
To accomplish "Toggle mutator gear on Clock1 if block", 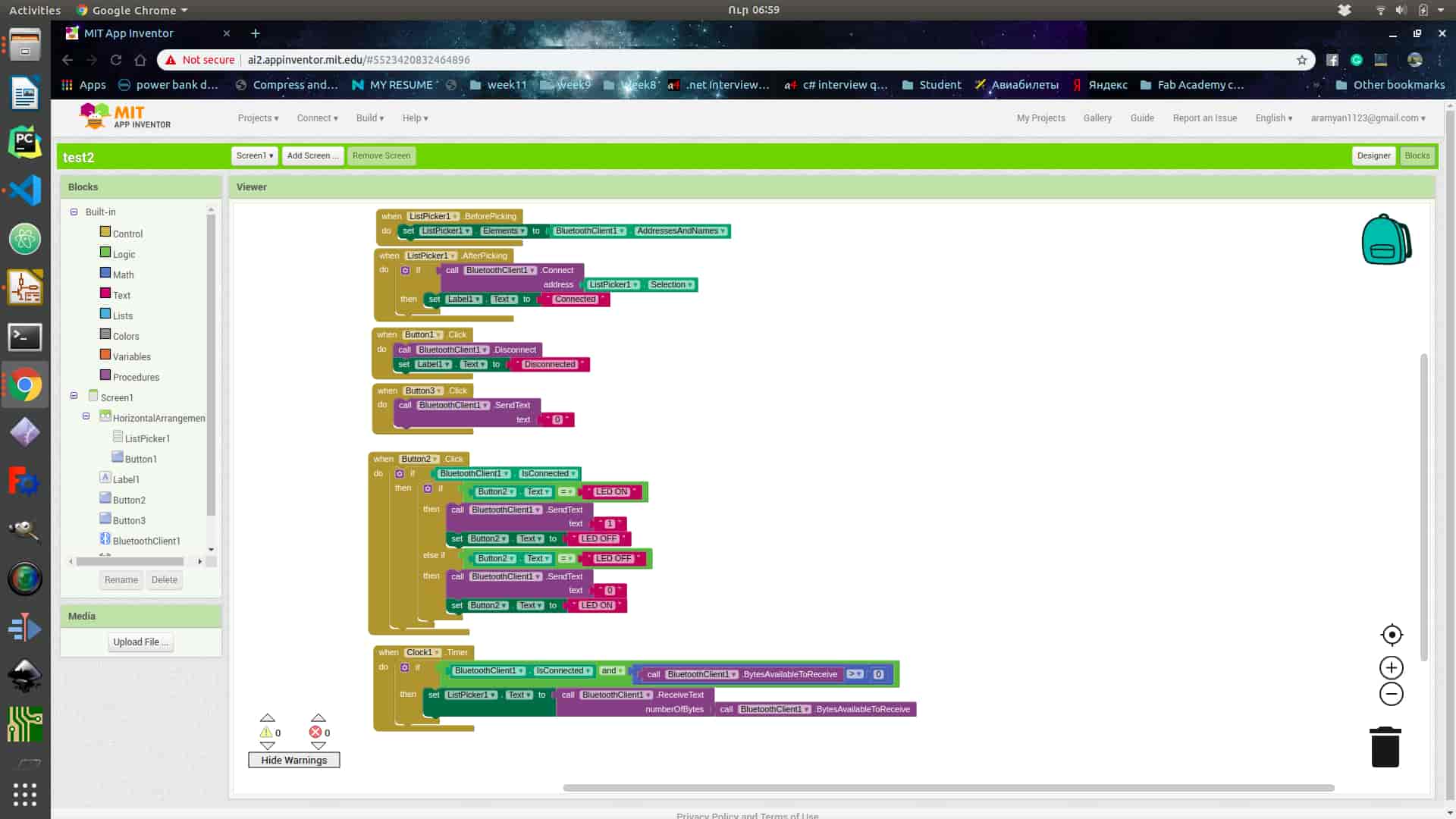I will (x=404, y=667).
